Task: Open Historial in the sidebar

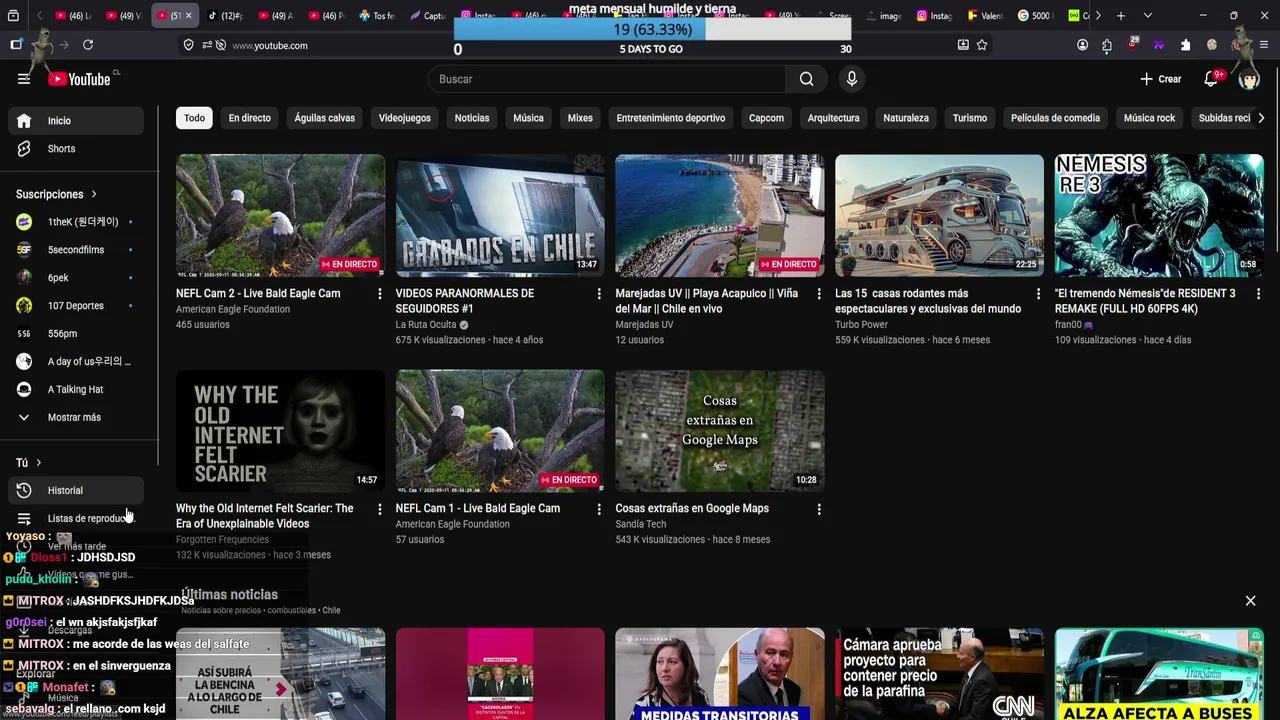Action: pyautogui.click(x=76, y=491)
